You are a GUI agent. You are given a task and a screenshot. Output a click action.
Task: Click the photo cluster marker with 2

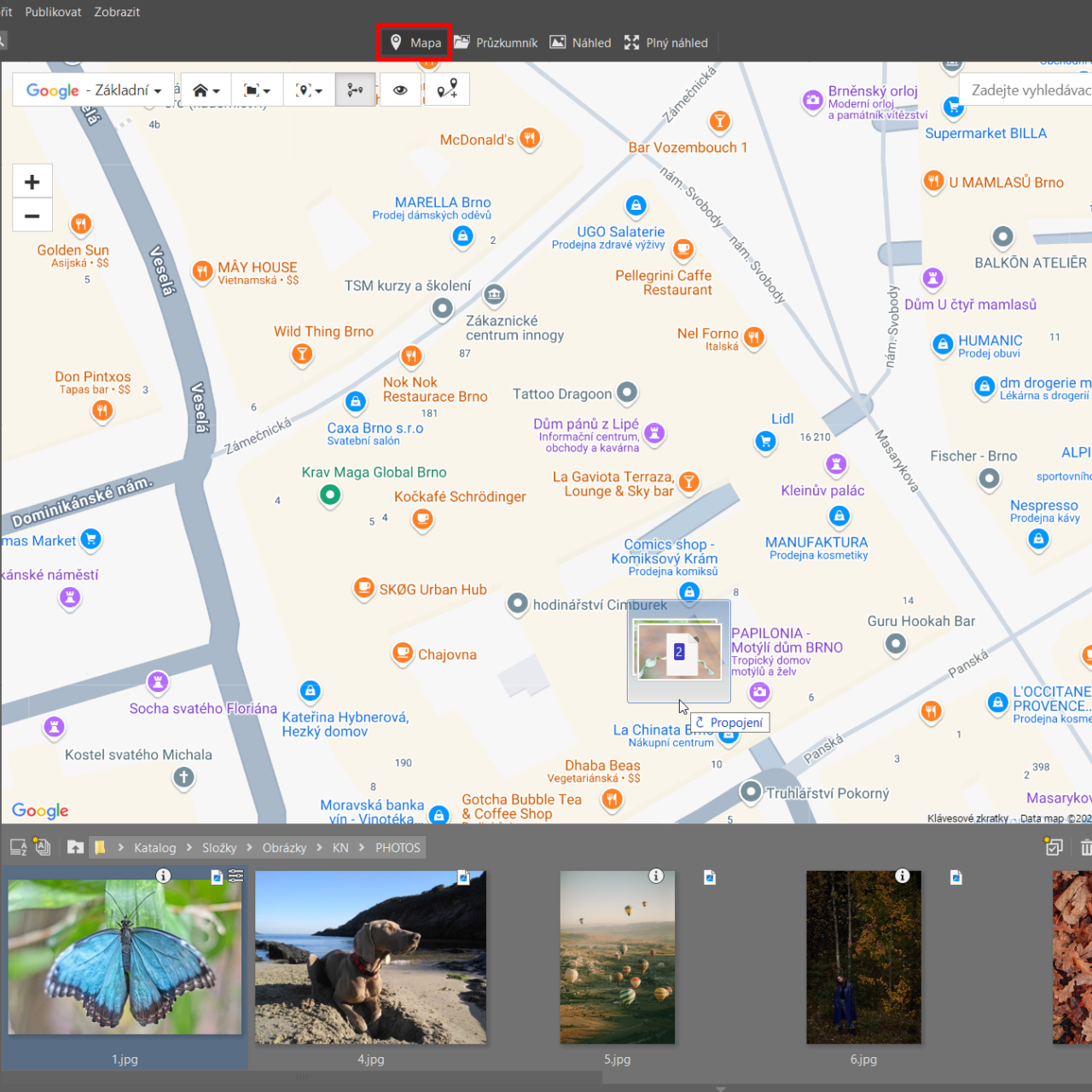pyautogui.click(x=679, y=651)
